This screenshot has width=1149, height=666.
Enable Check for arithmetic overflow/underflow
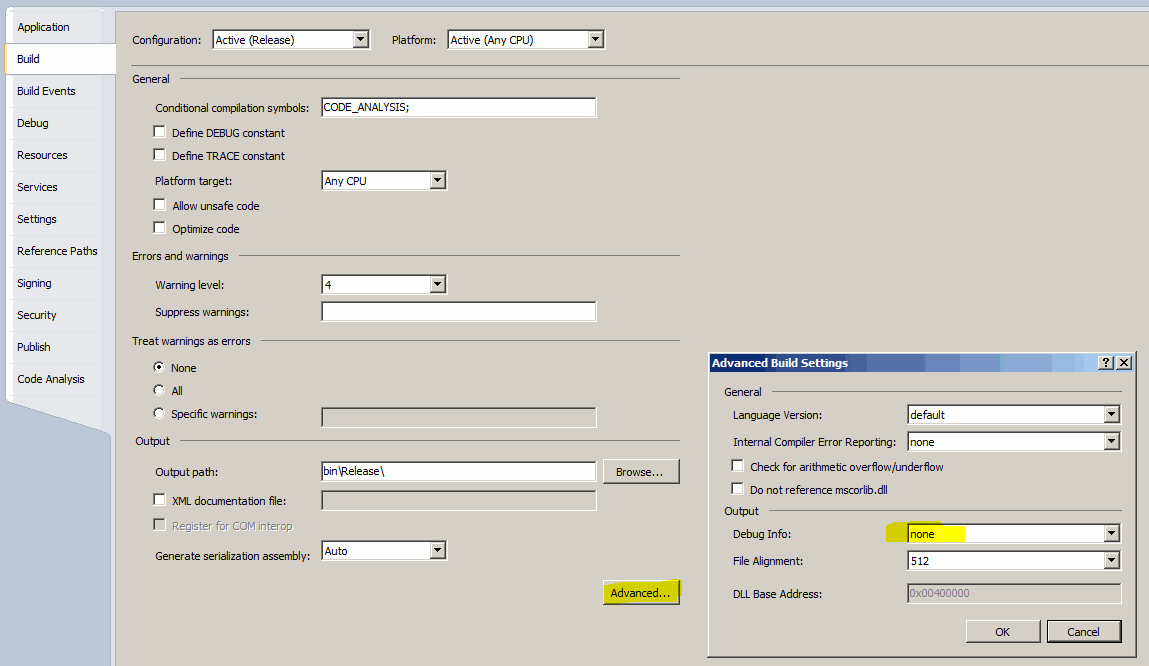tap(738, 466)
